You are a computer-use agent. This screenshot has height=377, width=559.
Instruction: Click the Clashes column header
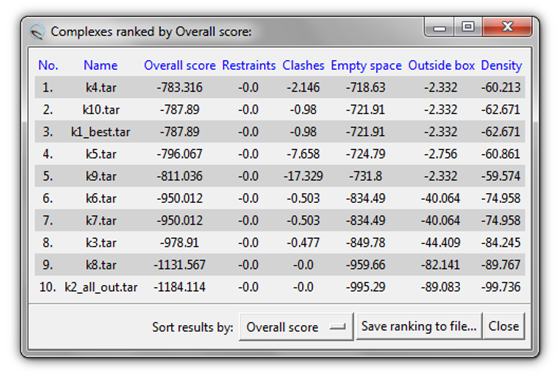[303, 65]
